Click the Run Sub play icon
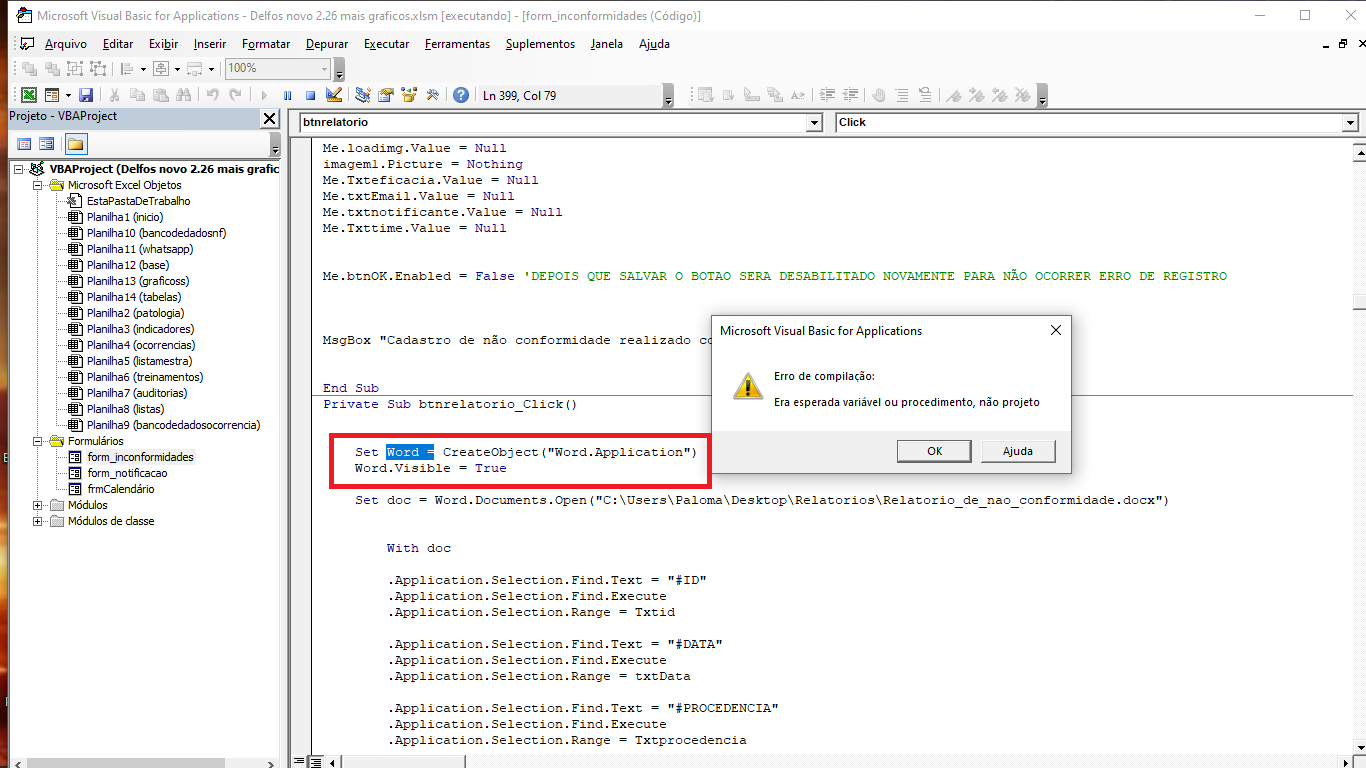The height and width of the screenshot is (768, 1366). (264, 95)
